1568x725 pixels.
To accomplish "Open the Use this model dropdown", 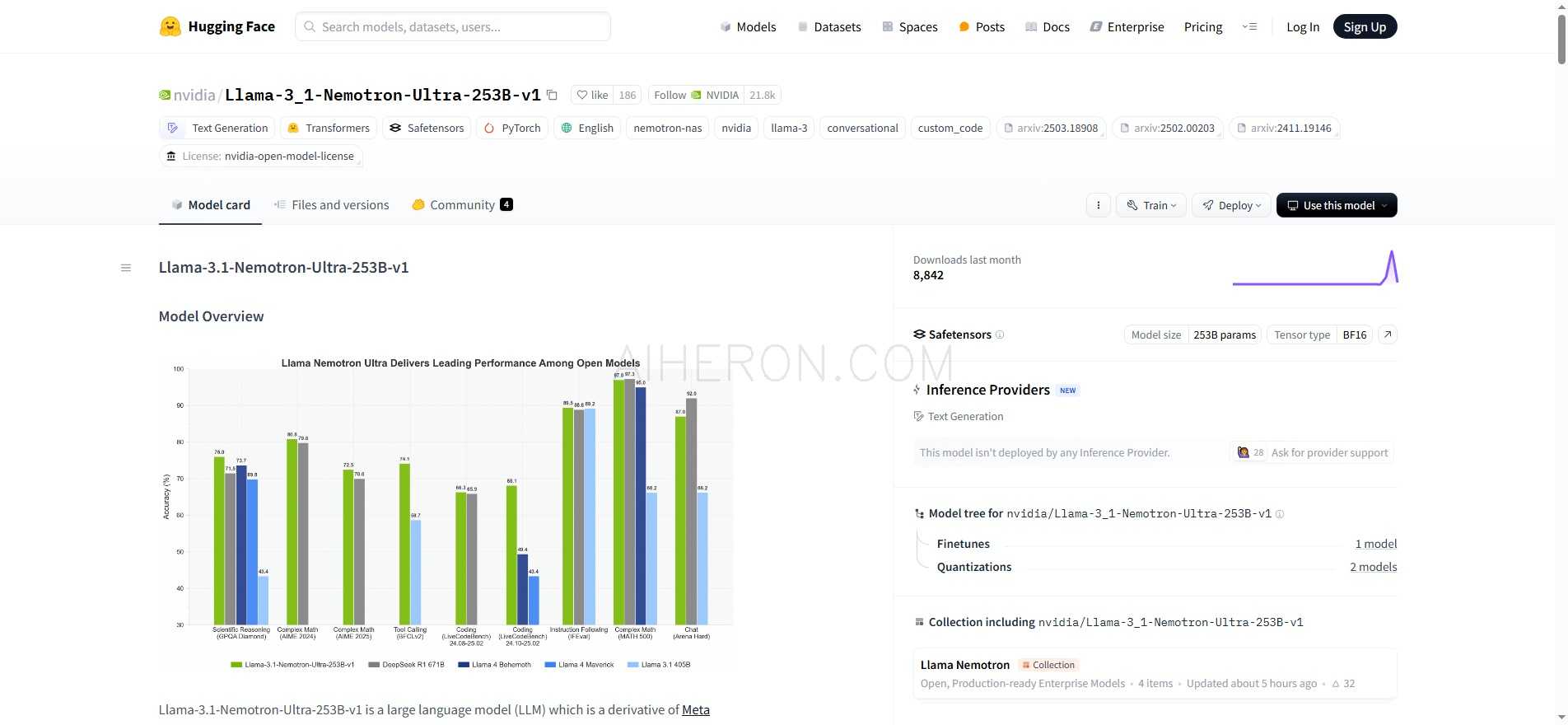I will click(1337, 205).
